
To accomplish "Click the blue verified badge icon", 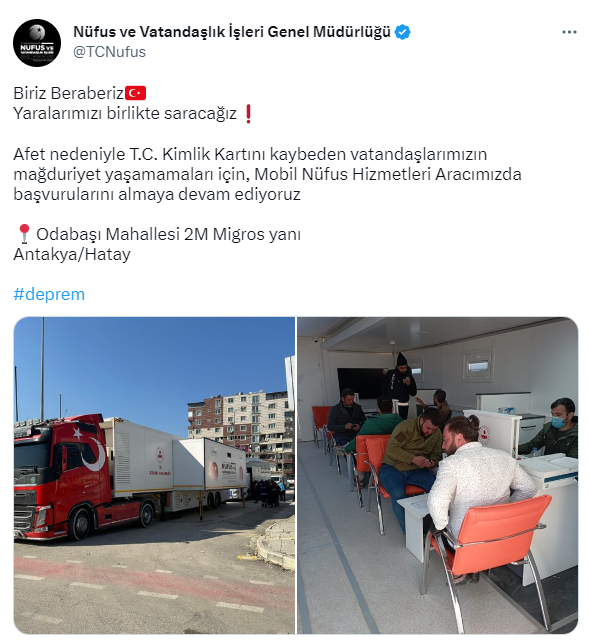I will pos(403,32).
